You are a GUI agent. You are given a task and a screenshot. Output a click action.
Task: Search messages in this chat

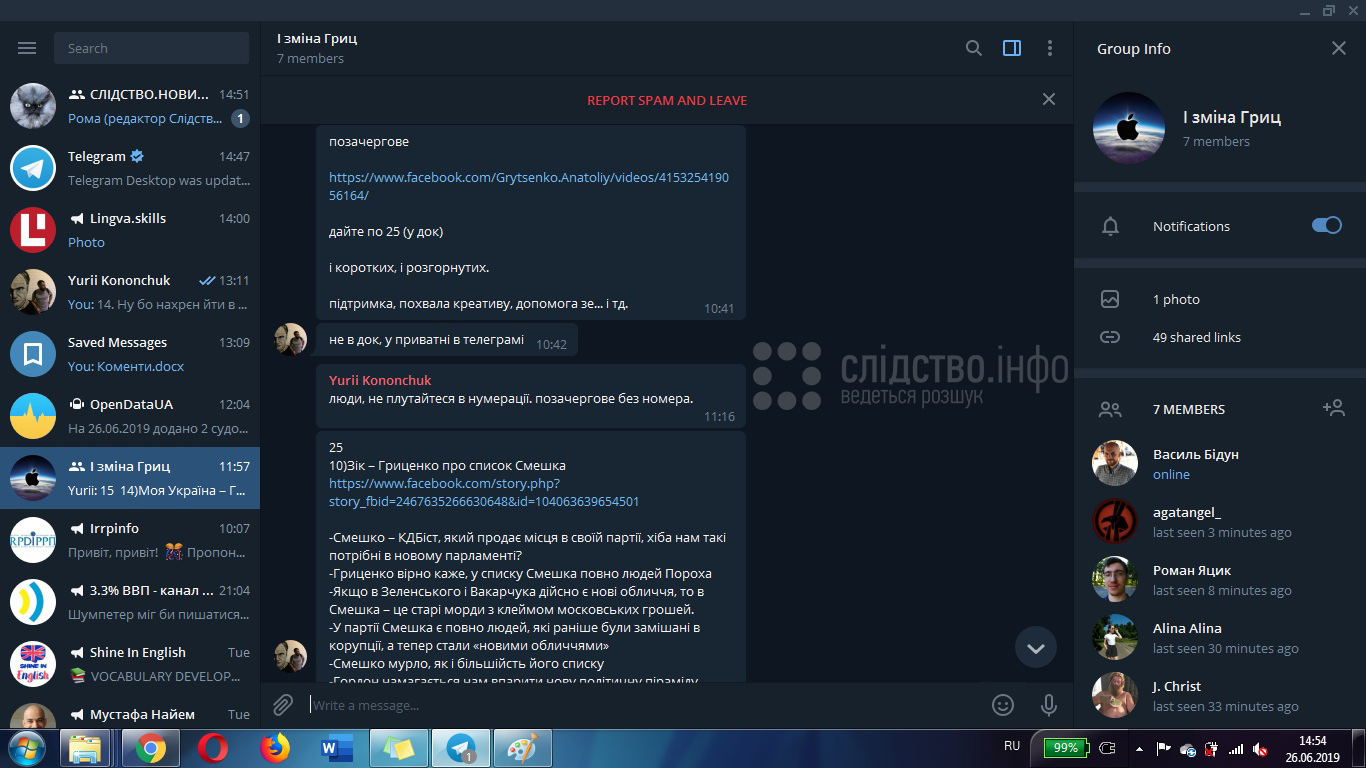[x=973, y=48]
